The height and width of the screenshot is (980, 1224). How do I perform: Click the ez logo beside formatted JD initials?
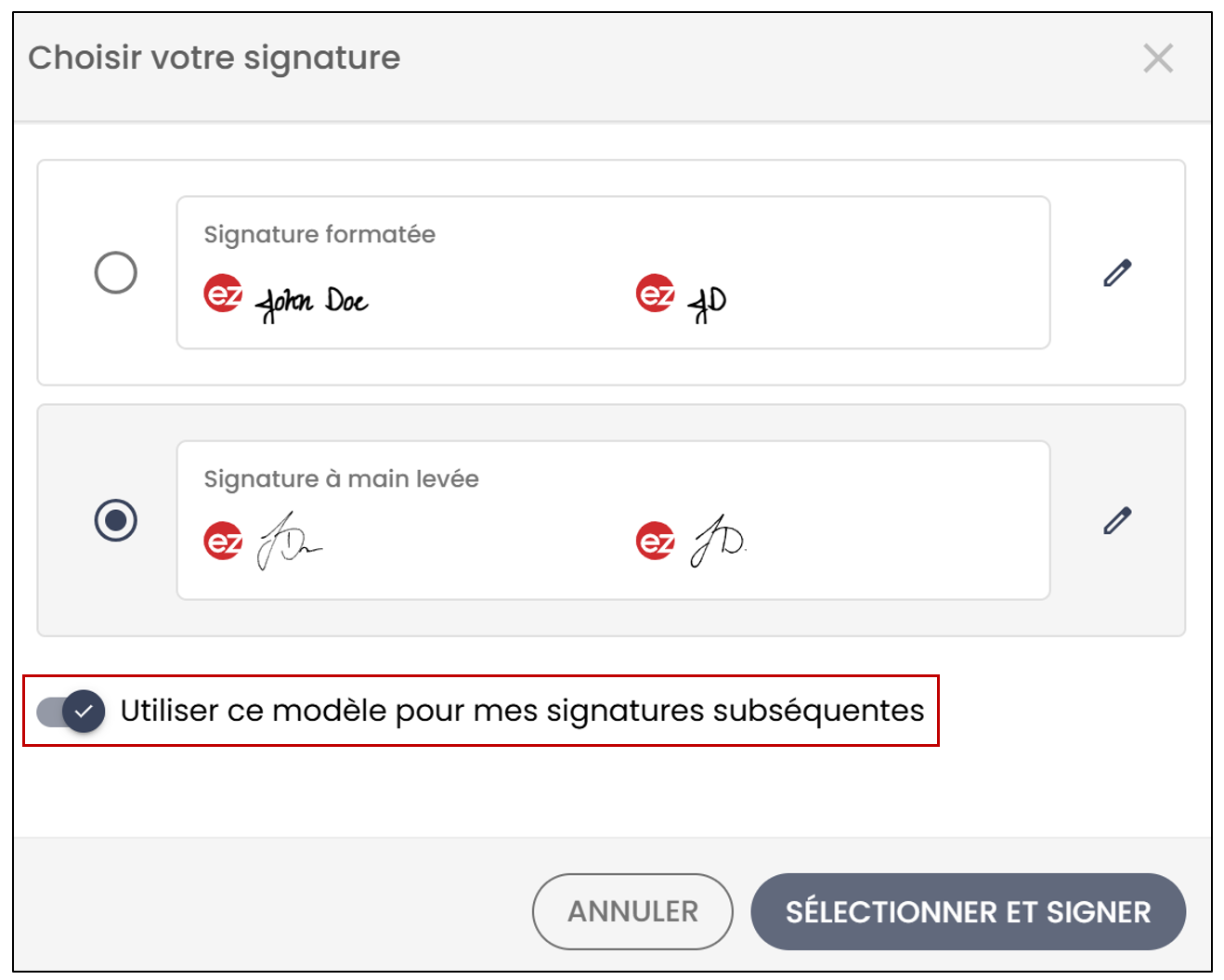pos(656,294)
